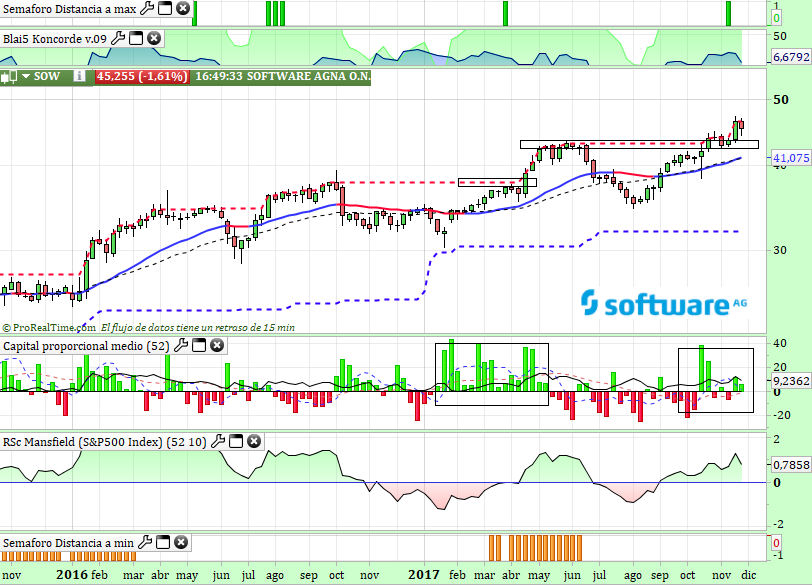Click the delayed data notice 'El flujo de datos'
Image resolution: width=812 pixels, height=585 pixels.
pyautogui.click(x=198, y=327)
